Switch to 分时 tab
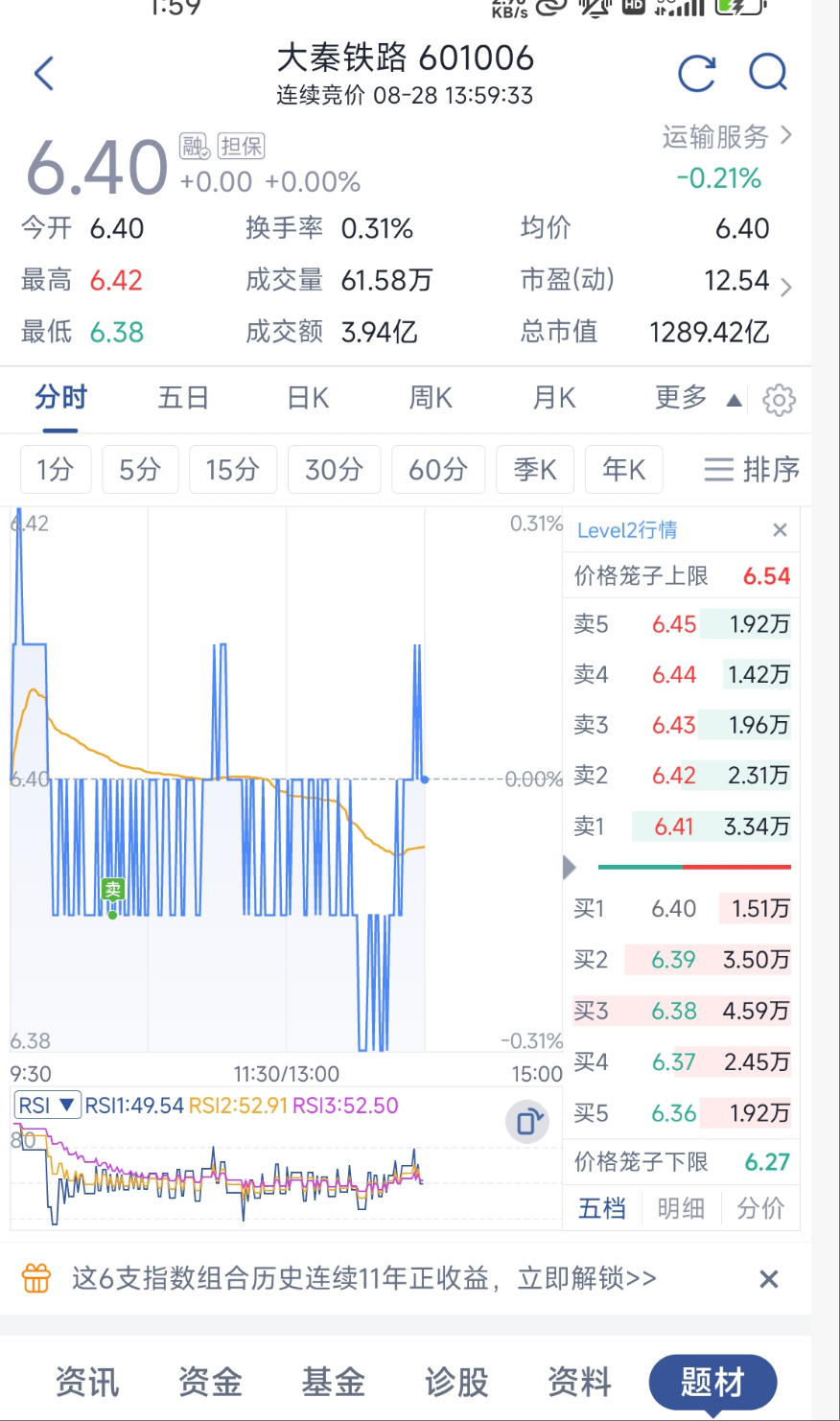Viewport: 840px width, 1421px height. click(61, 397)
